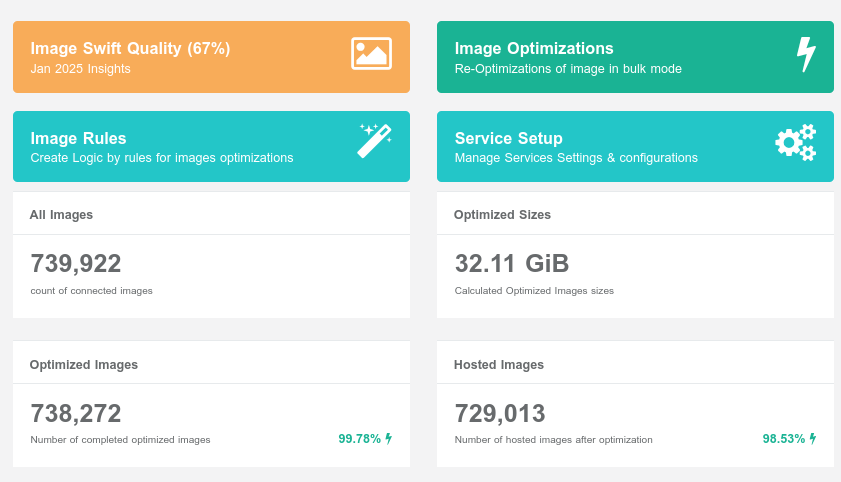841x482 pixels.
Task: Click the picture icon on Image Swift Quality
Action: click(x=371, y=54)
